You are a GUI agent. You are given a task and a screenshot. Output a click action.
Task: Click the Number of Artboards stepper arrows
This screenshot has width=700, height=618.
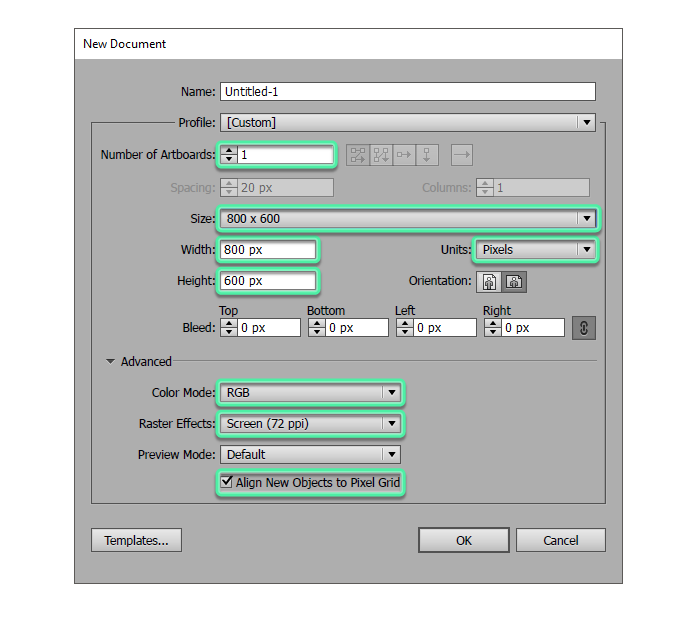(229, 155)
